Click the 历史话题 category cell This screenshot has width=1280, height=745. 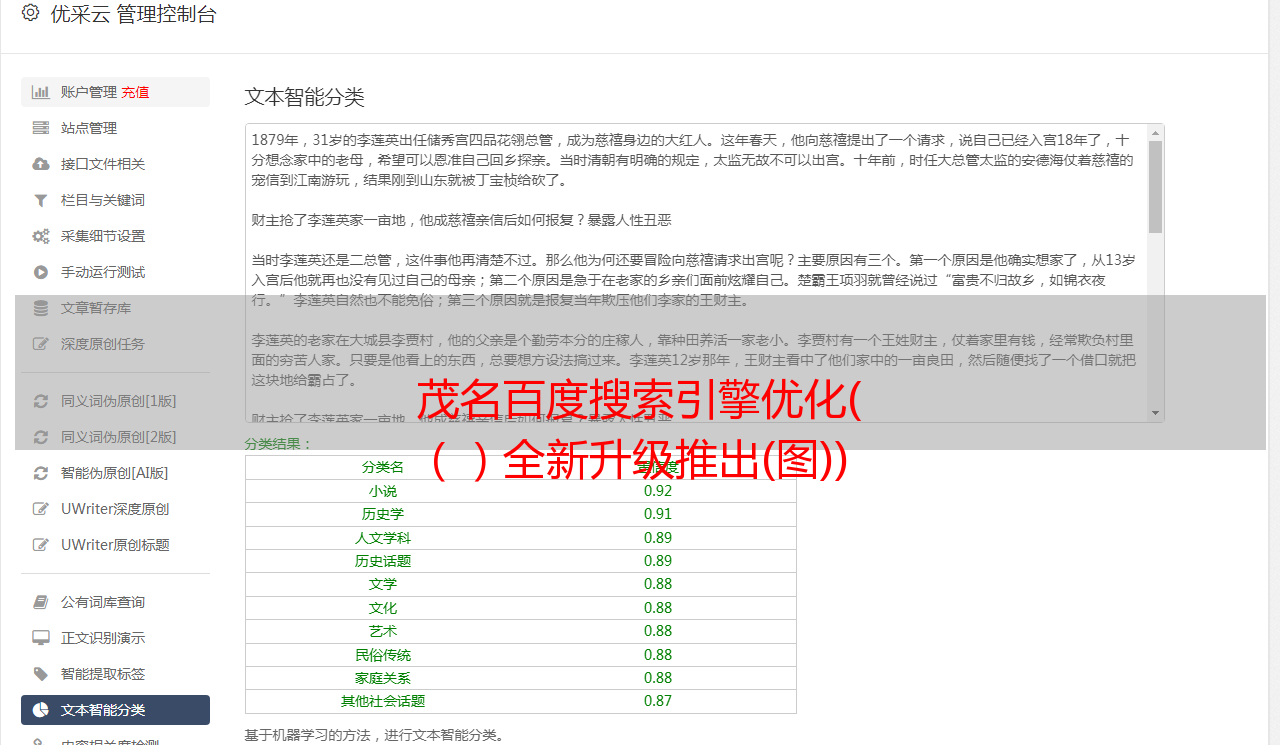(383, 561)
